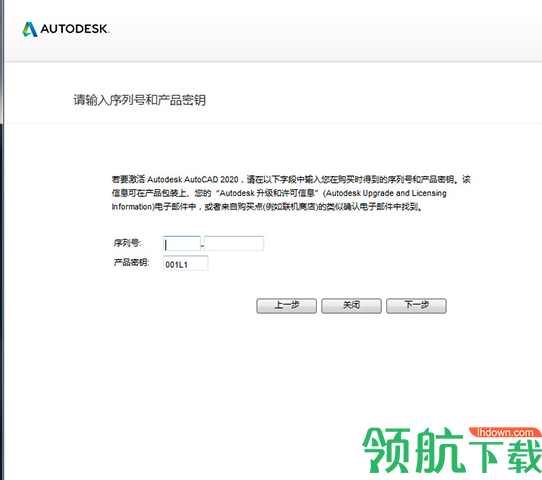
Task: Go back with the 上一步 button
Action: click(x=286, y=306)
